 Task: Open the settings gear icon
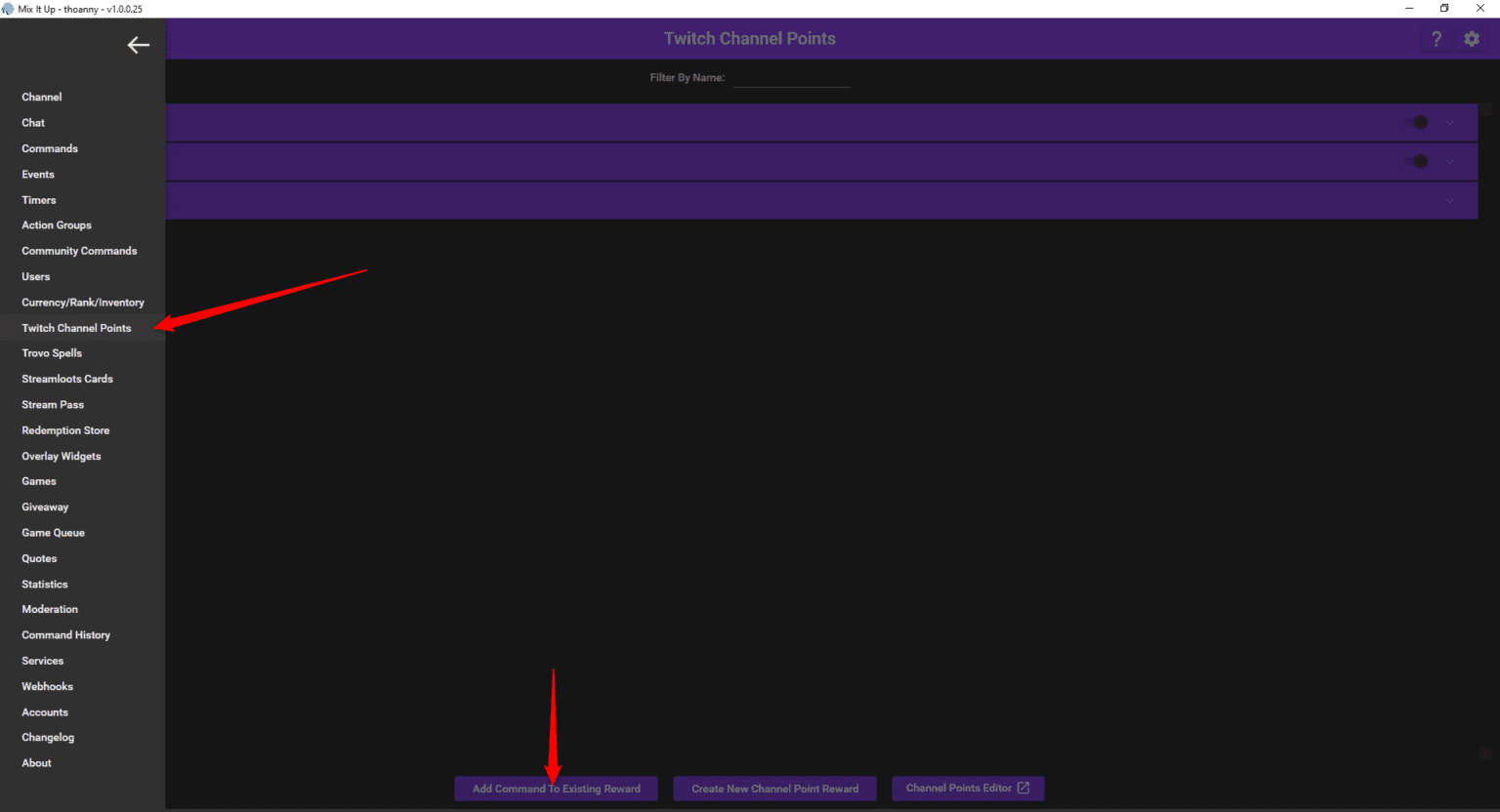1472,39
